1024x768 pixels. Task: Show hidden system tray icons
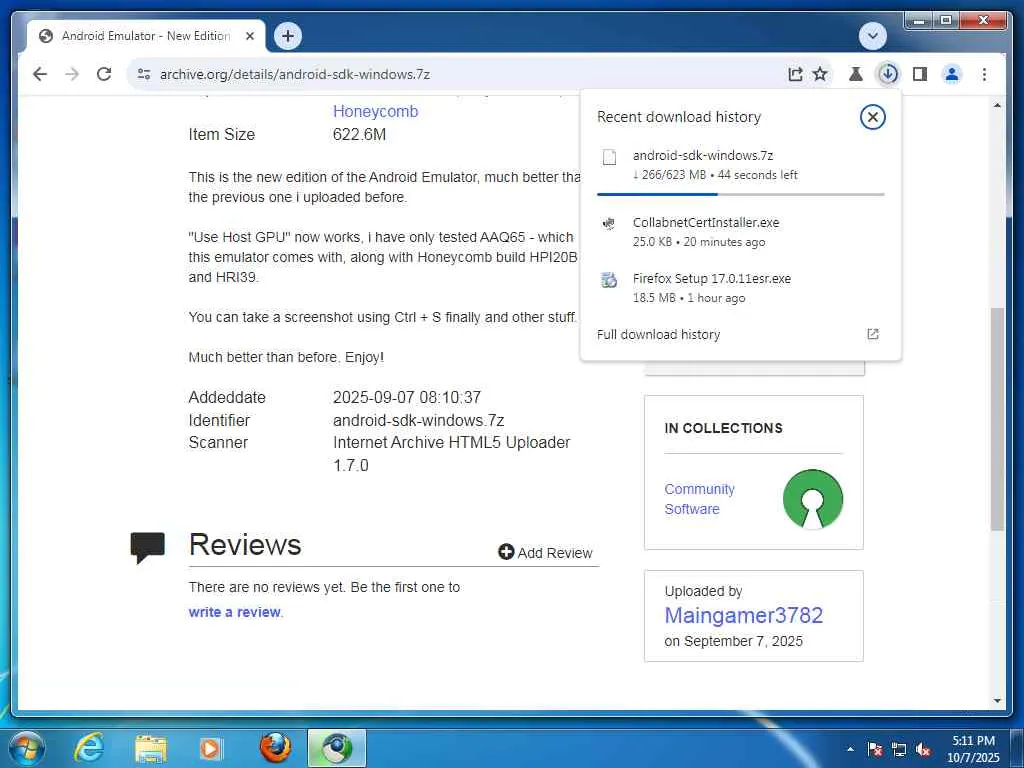(850, 749)
